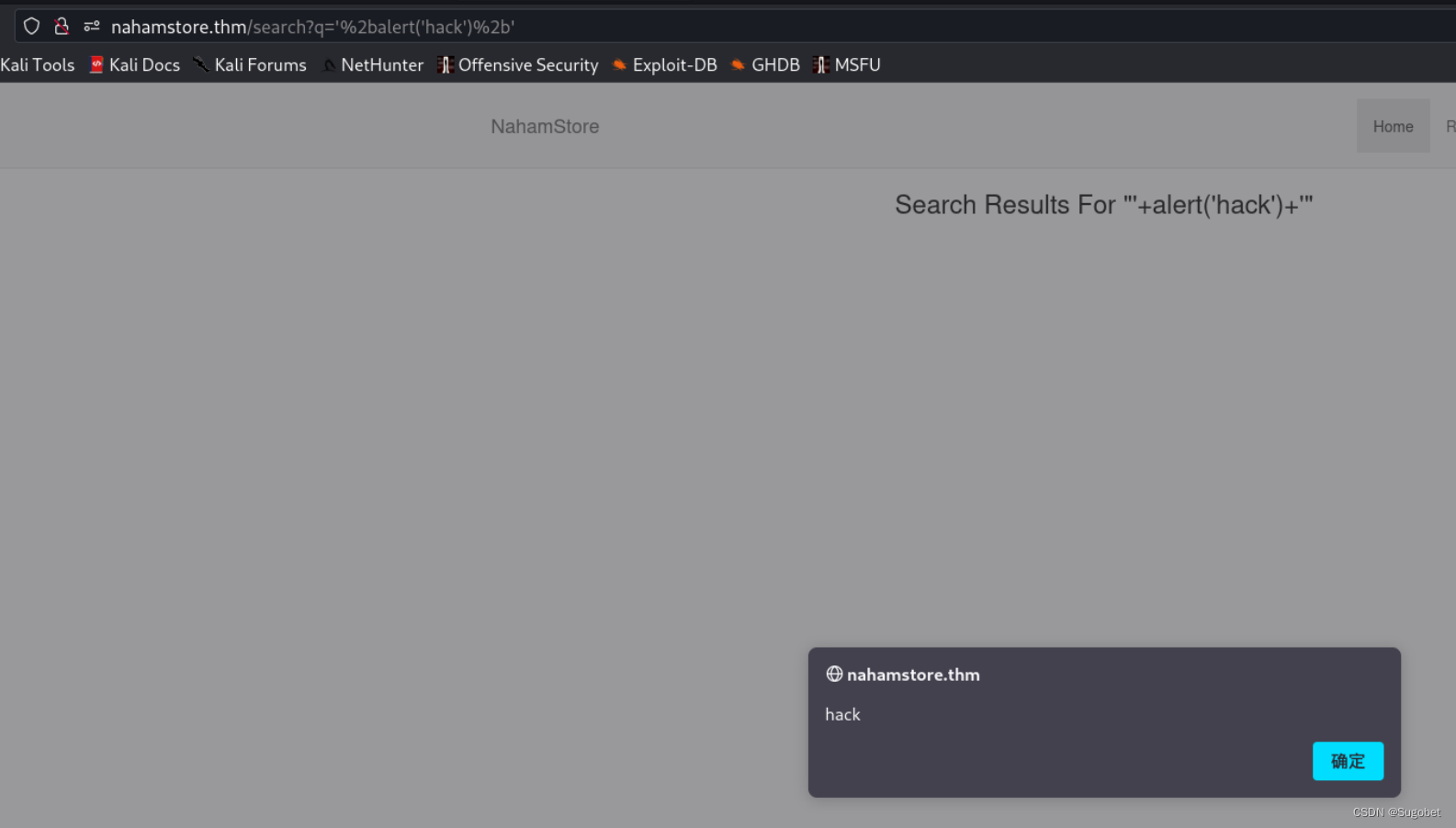Click the site permissions icon in address bar

92,27
